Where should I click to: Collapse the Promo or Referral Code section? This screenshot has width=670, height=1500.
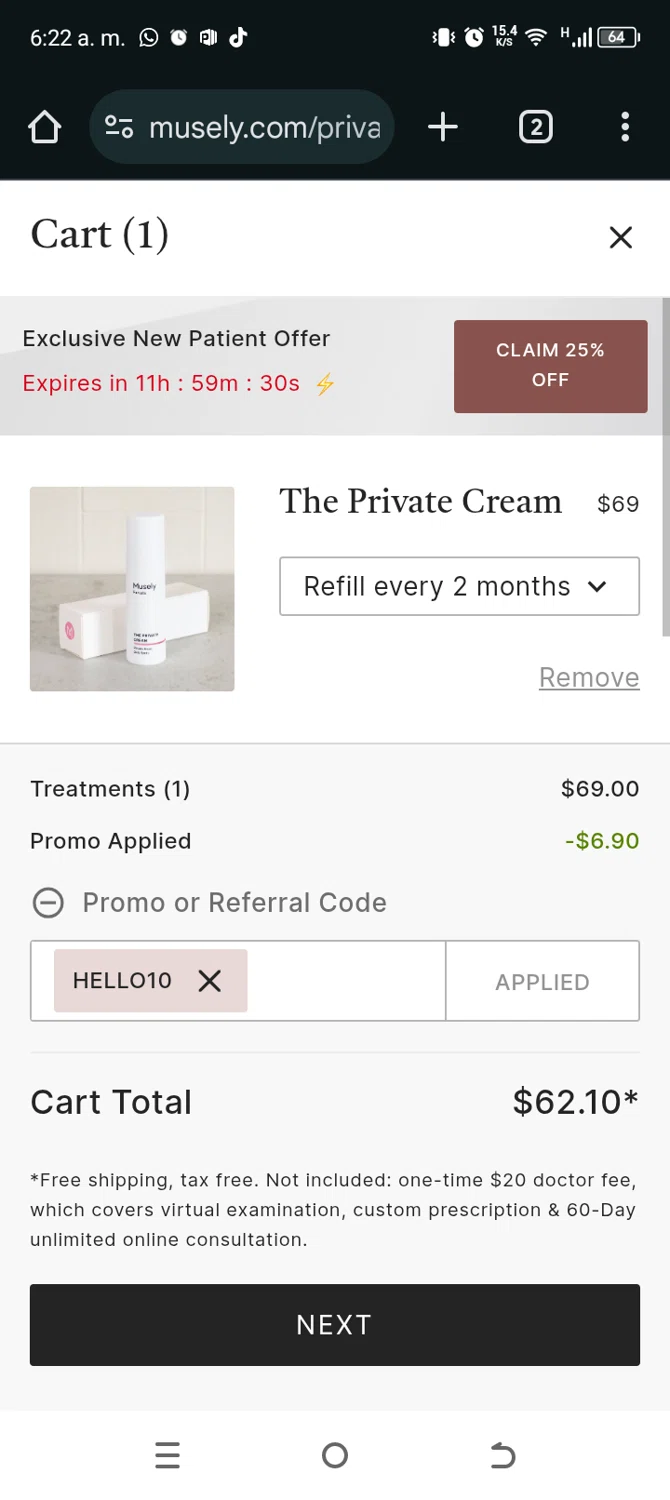[48, 903]
